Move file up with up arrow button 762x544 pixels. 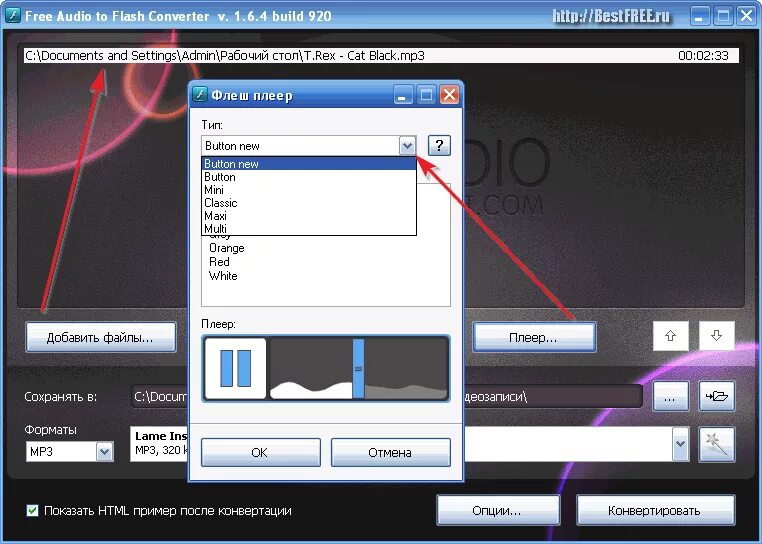[671, 336]
